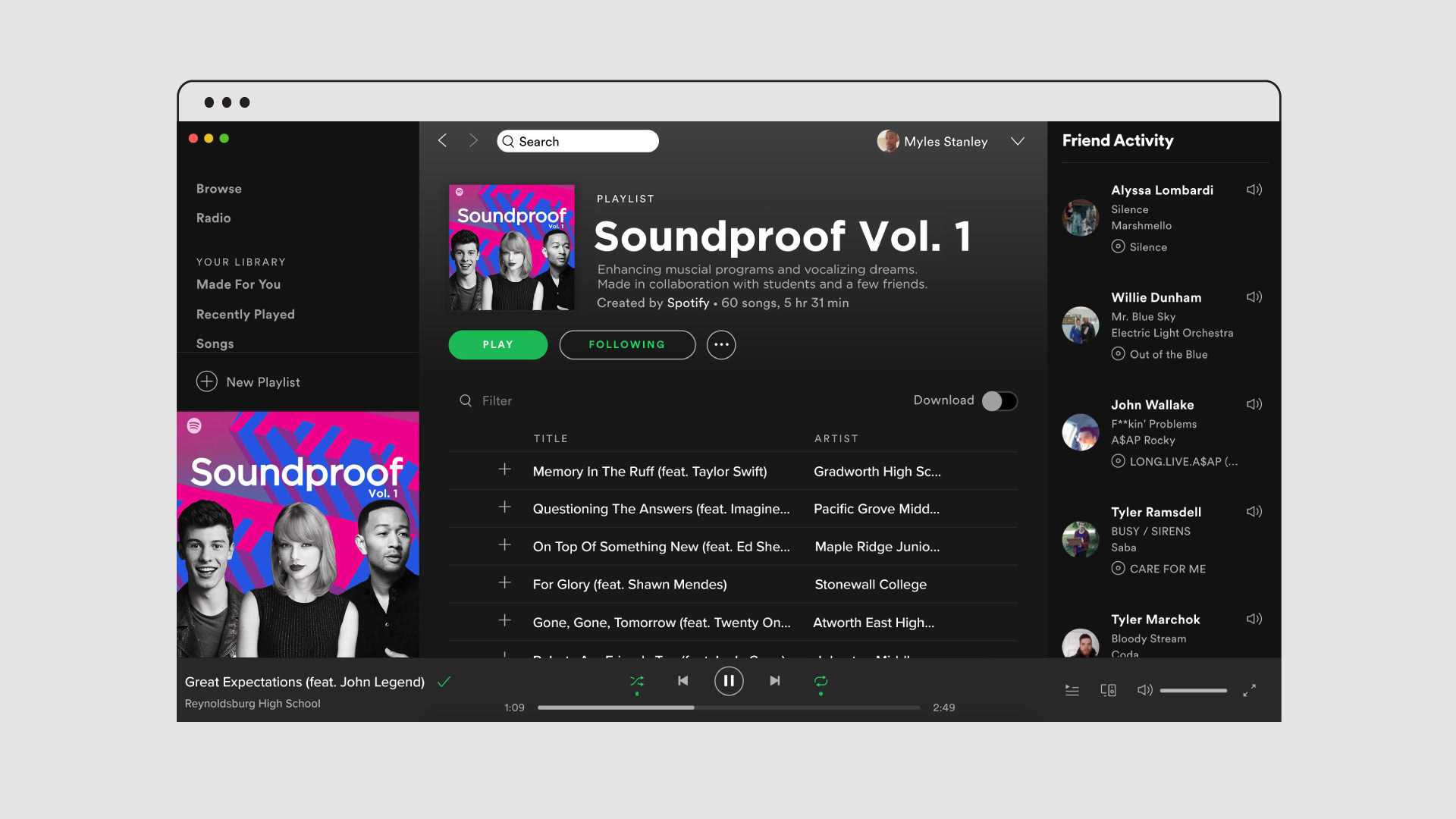Open Recently Played in library
Image resolution: width=1456 pixels, height=819 pixels.
(245, 314)
